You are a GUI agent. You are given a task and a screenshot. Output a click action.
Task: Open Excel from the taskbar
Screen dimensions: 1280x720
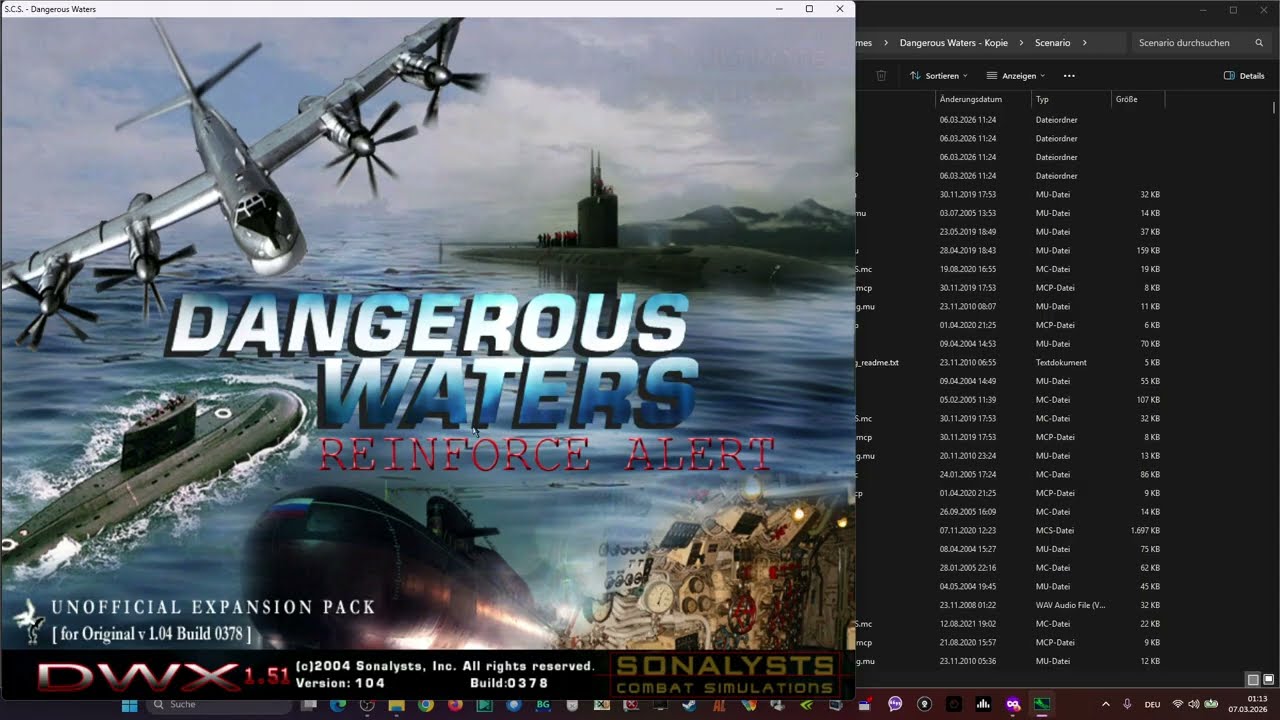601,705
